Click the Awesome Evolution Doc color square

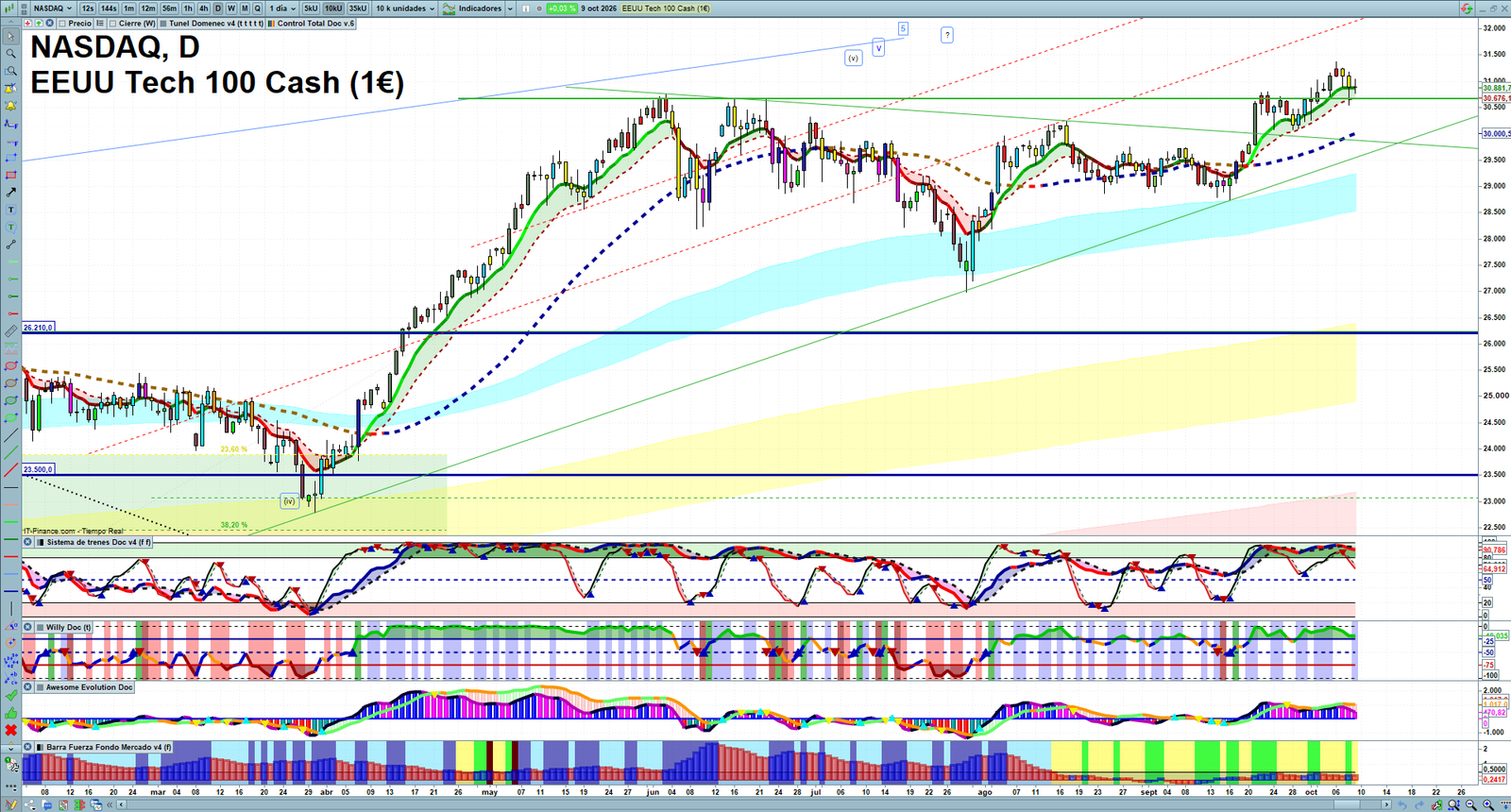(x=40, y=687)
